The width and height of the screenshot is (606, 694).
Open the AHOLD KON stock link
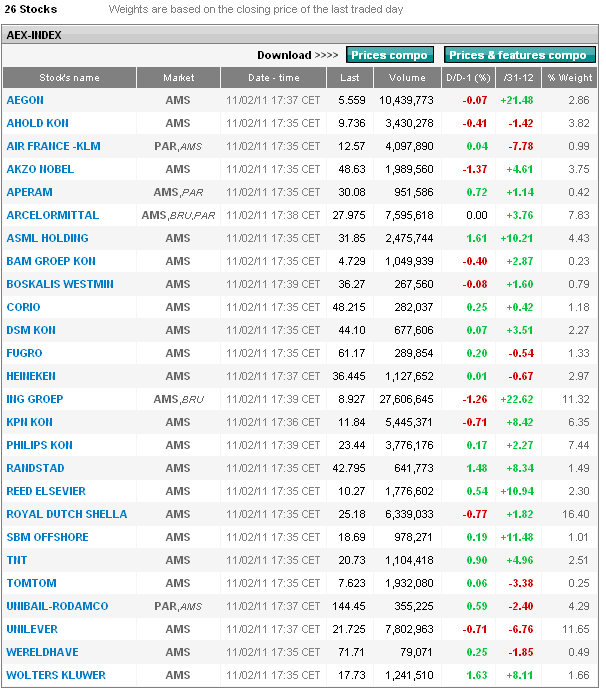38,123
